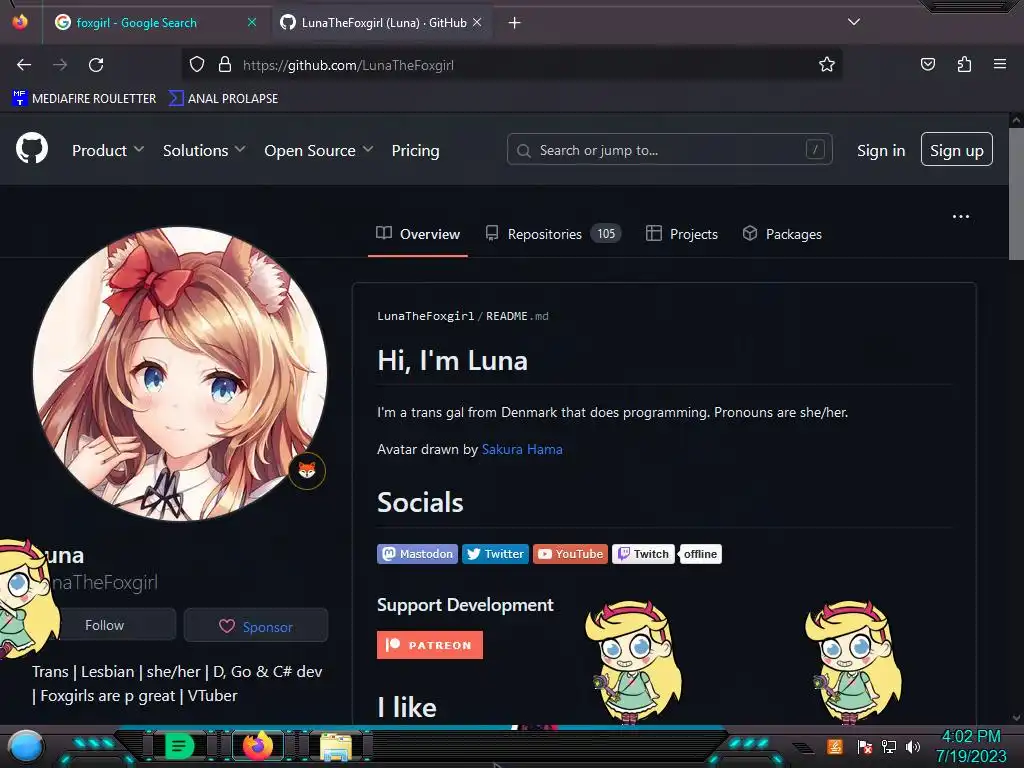Image resolution: width=1024 pixels, height=768 pixels.
Task: Open the YouTube social badge
Action: click(x=570, y=554)
